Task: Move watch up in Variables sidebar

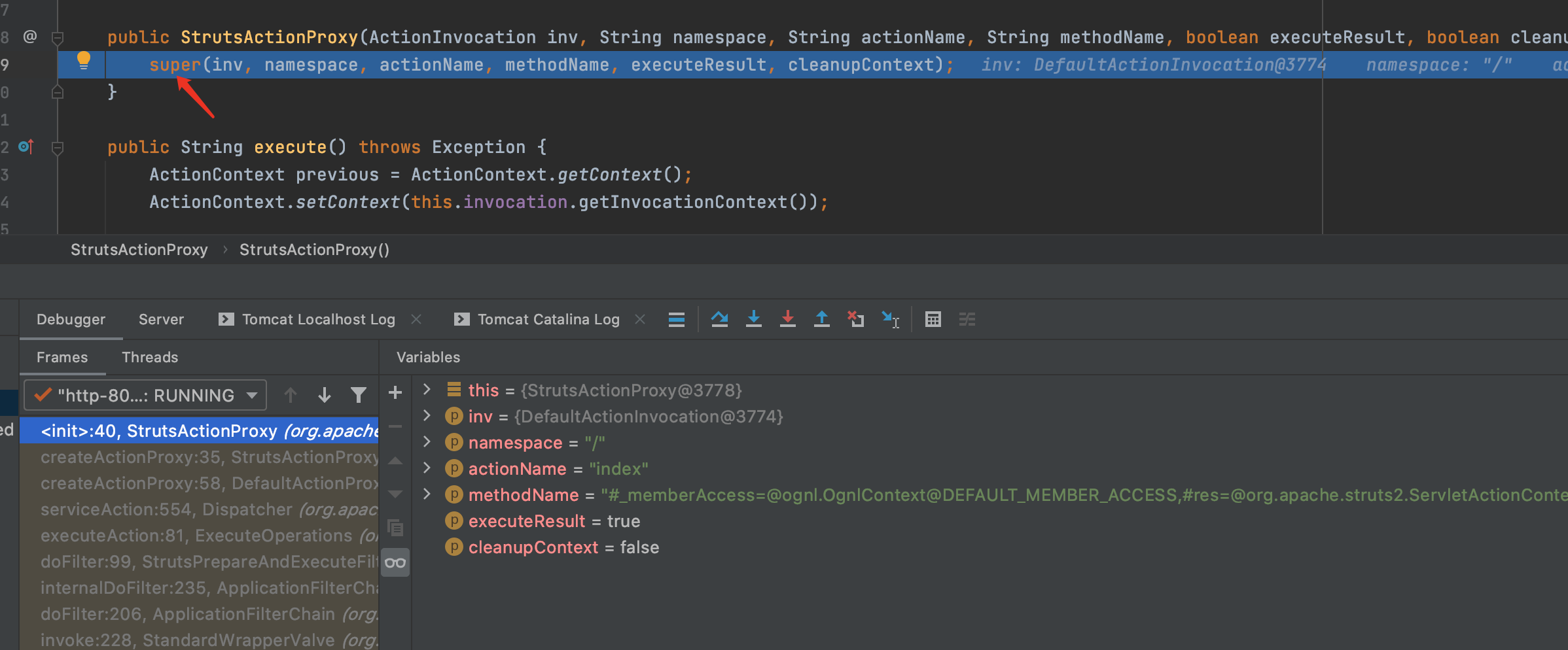Action: [x=395, y=460]
